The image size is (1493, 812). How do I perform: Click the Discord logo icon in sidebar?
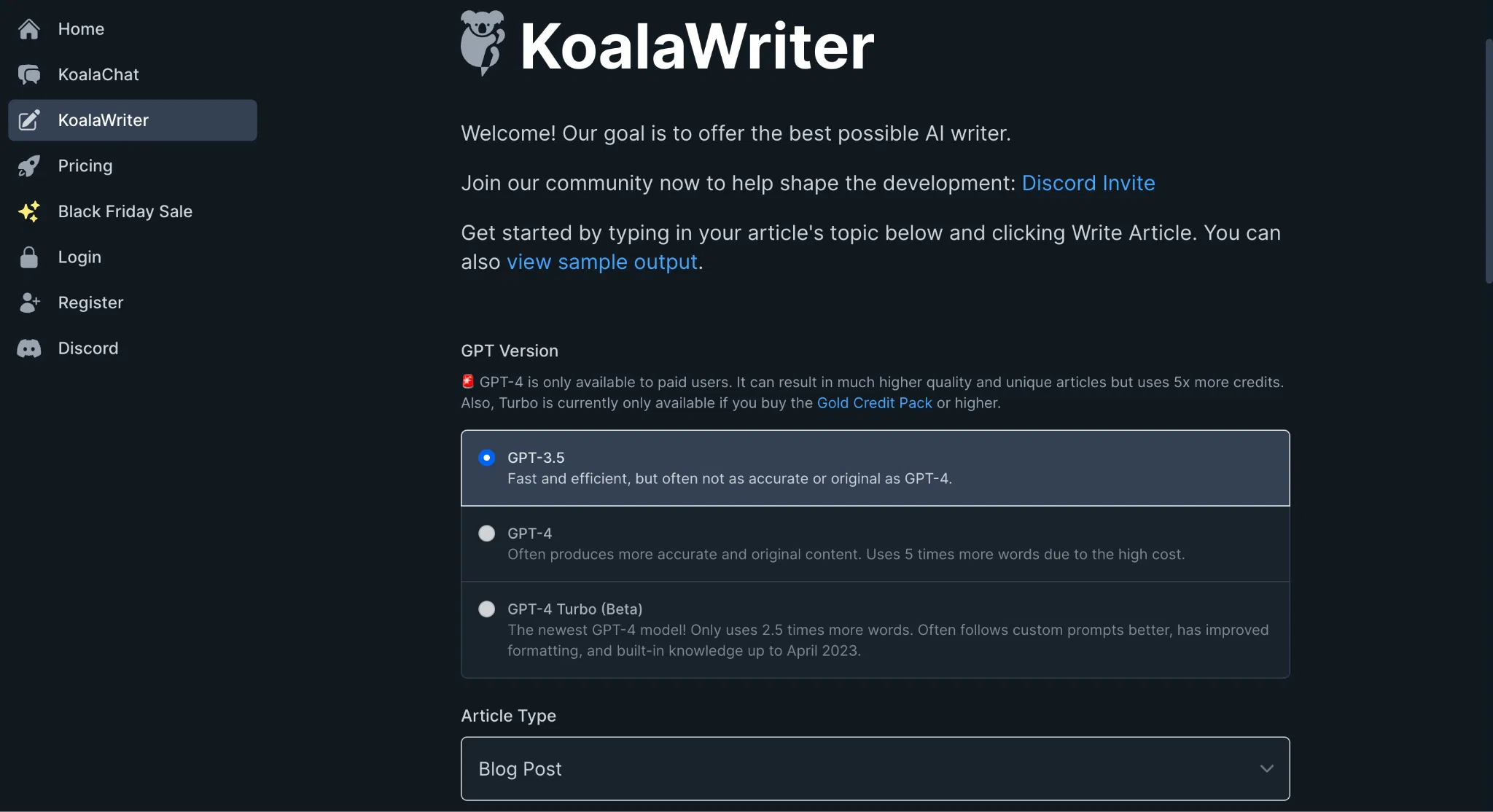(x=29, y=348)
